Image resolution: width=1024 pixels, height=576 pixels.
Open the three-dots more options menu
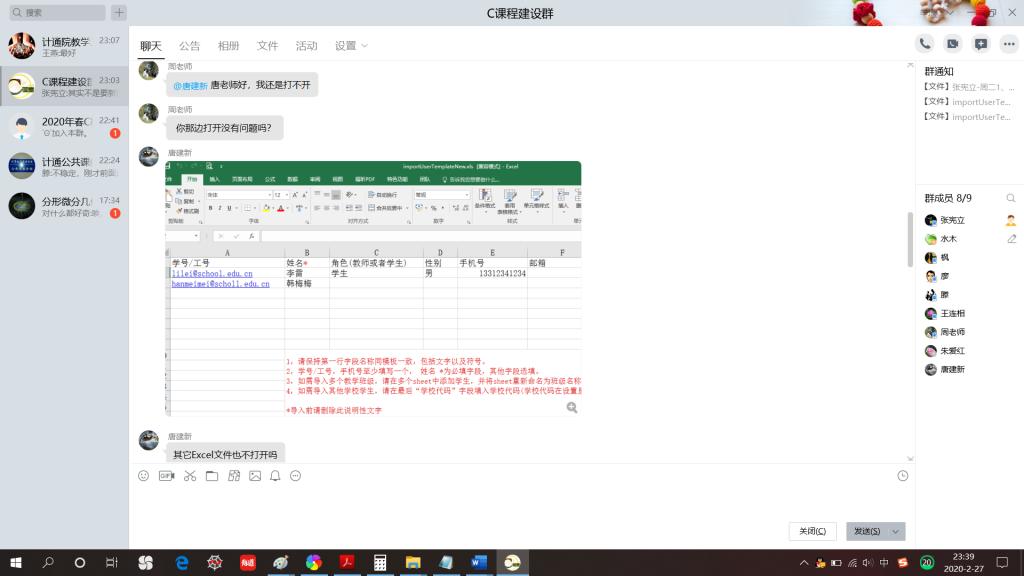click(295, 476)
